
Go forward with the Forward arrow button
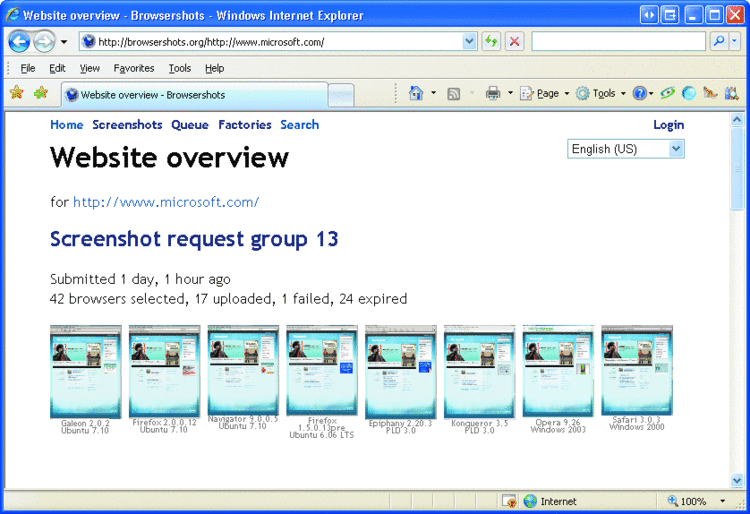pyautogui.click(x=44, y=42)
